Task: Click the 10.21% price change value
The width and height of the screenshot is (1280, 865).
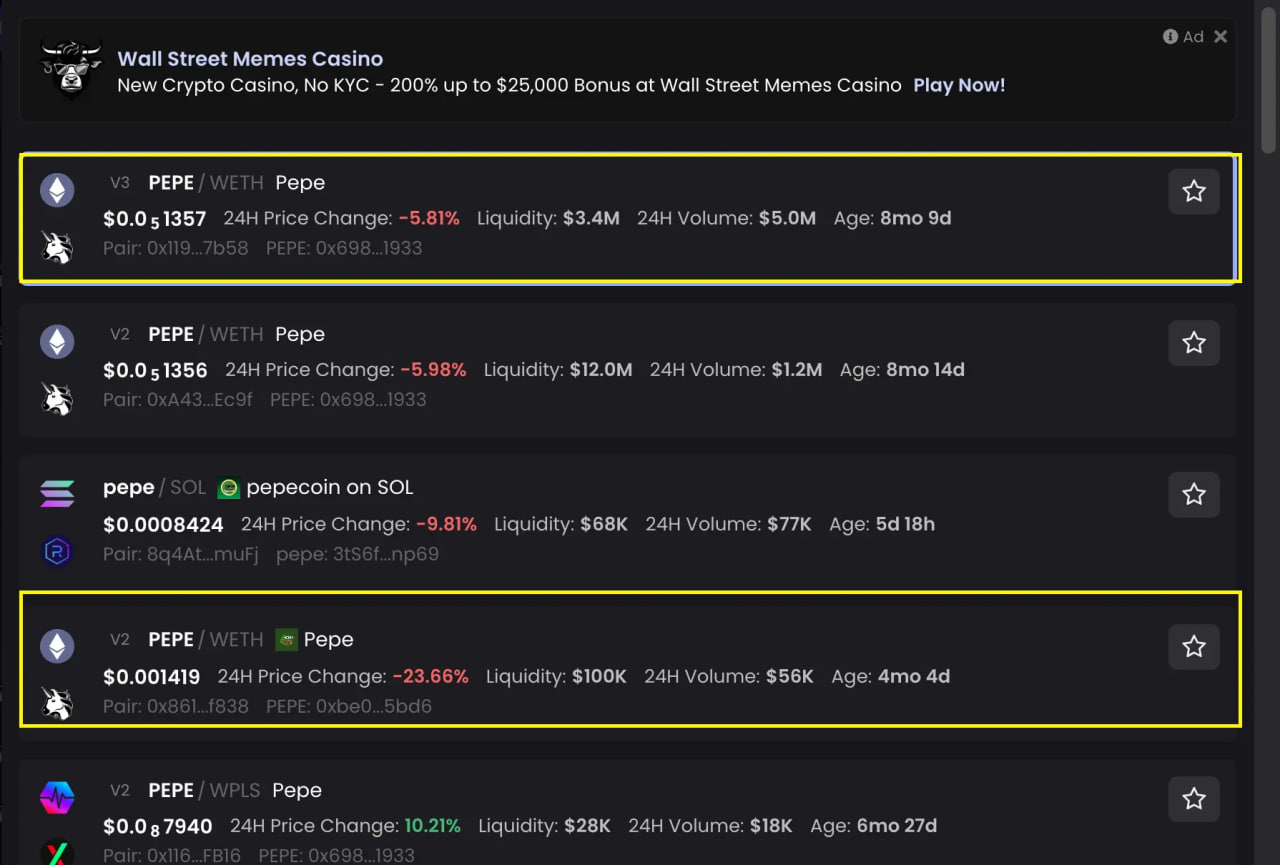Action: 432,826
